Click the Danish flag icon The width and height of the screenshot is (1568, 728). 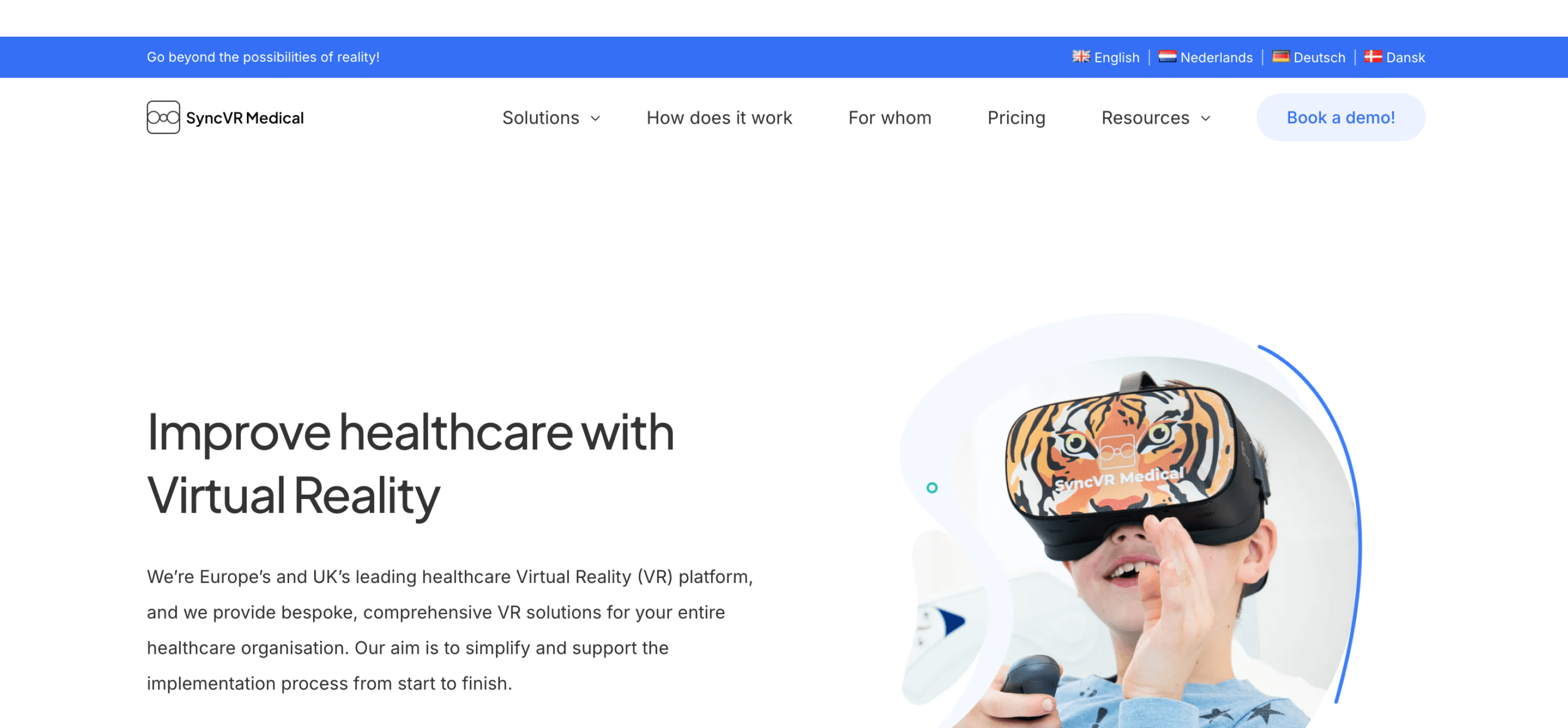[1373, 56]
